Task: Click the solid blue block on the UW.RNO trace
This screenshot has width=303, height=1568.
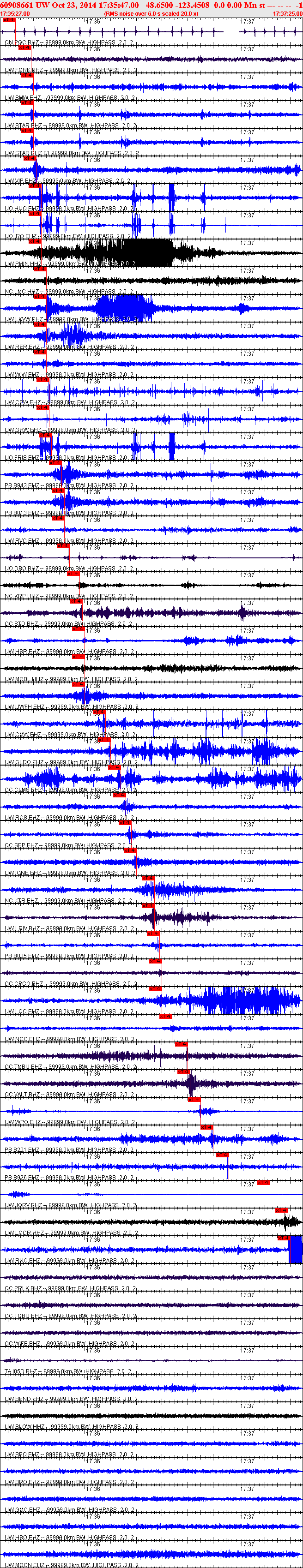Action: [x=295, y=1250]
